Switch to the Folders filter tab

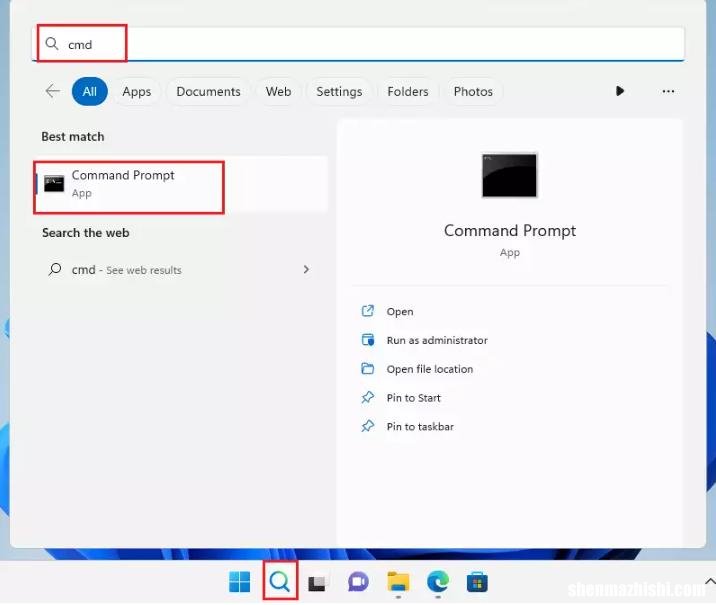pyautogui.click(x=408, y=91)
